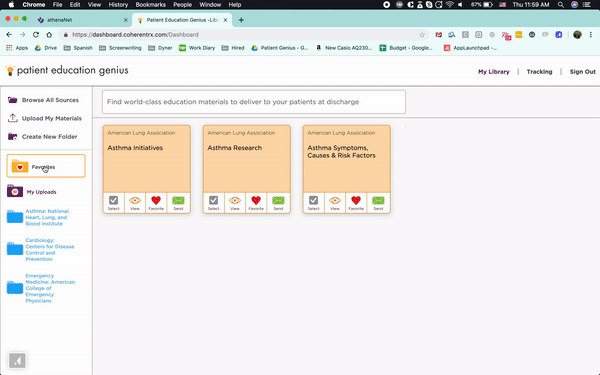Bookmark this page with the star
This screenshot has height=375, width=600.
tap(422, 34)
